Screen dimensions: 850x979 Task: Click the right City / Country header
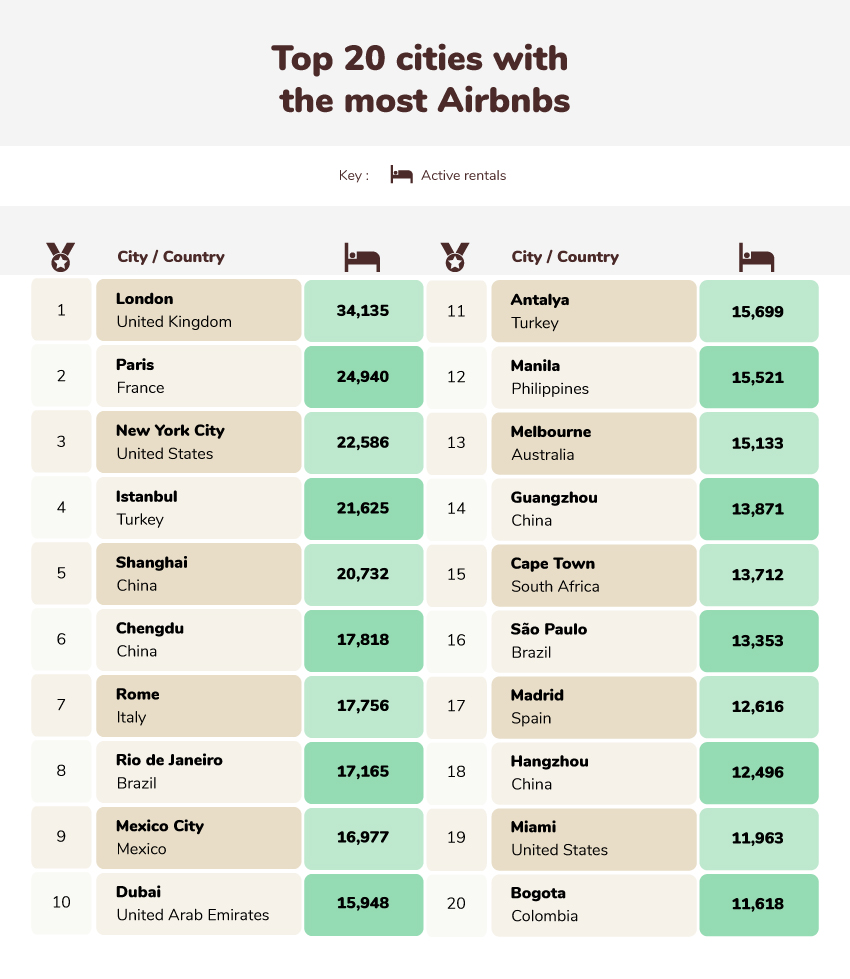565,257
